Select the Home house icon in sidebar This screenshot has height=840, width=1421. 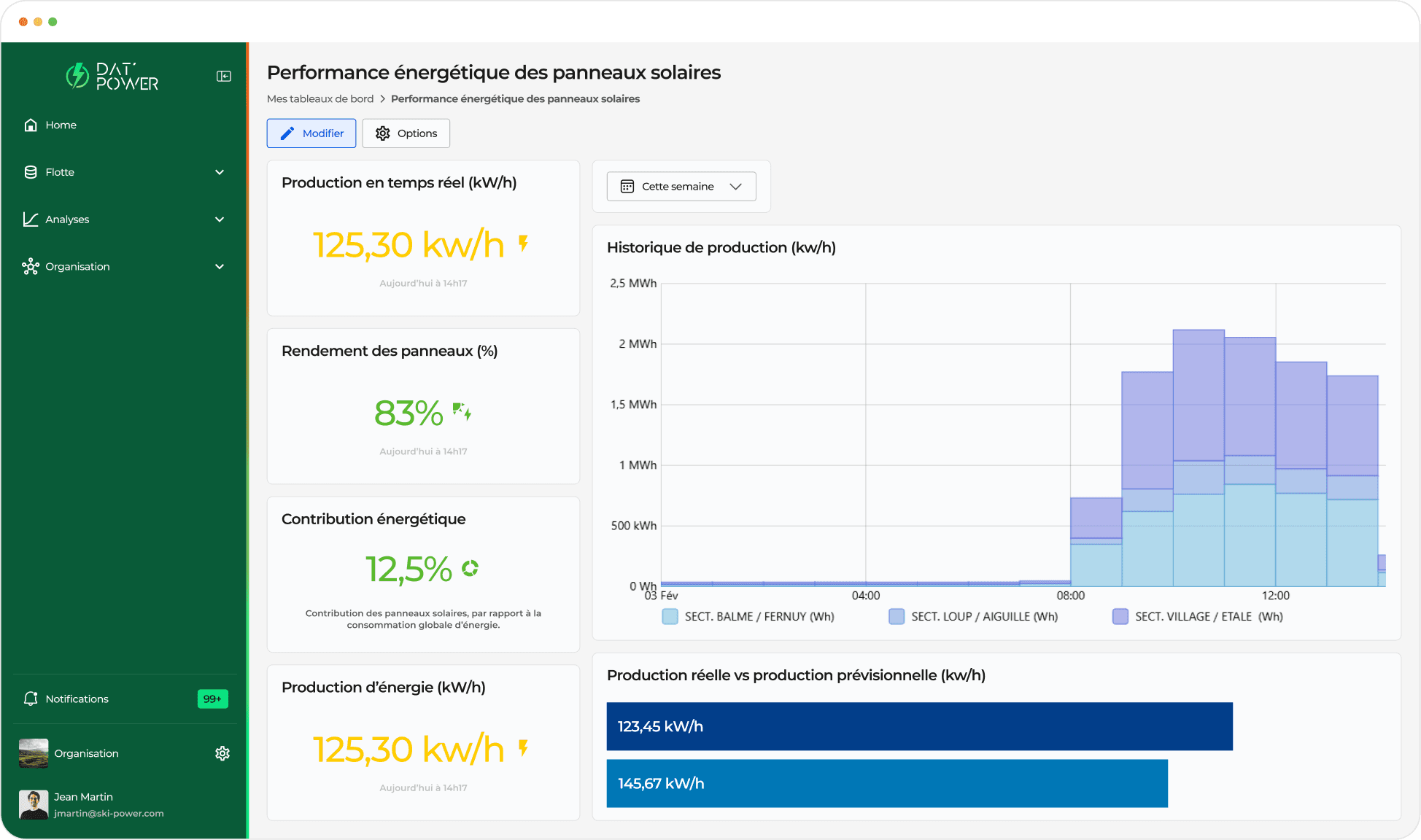31,125
